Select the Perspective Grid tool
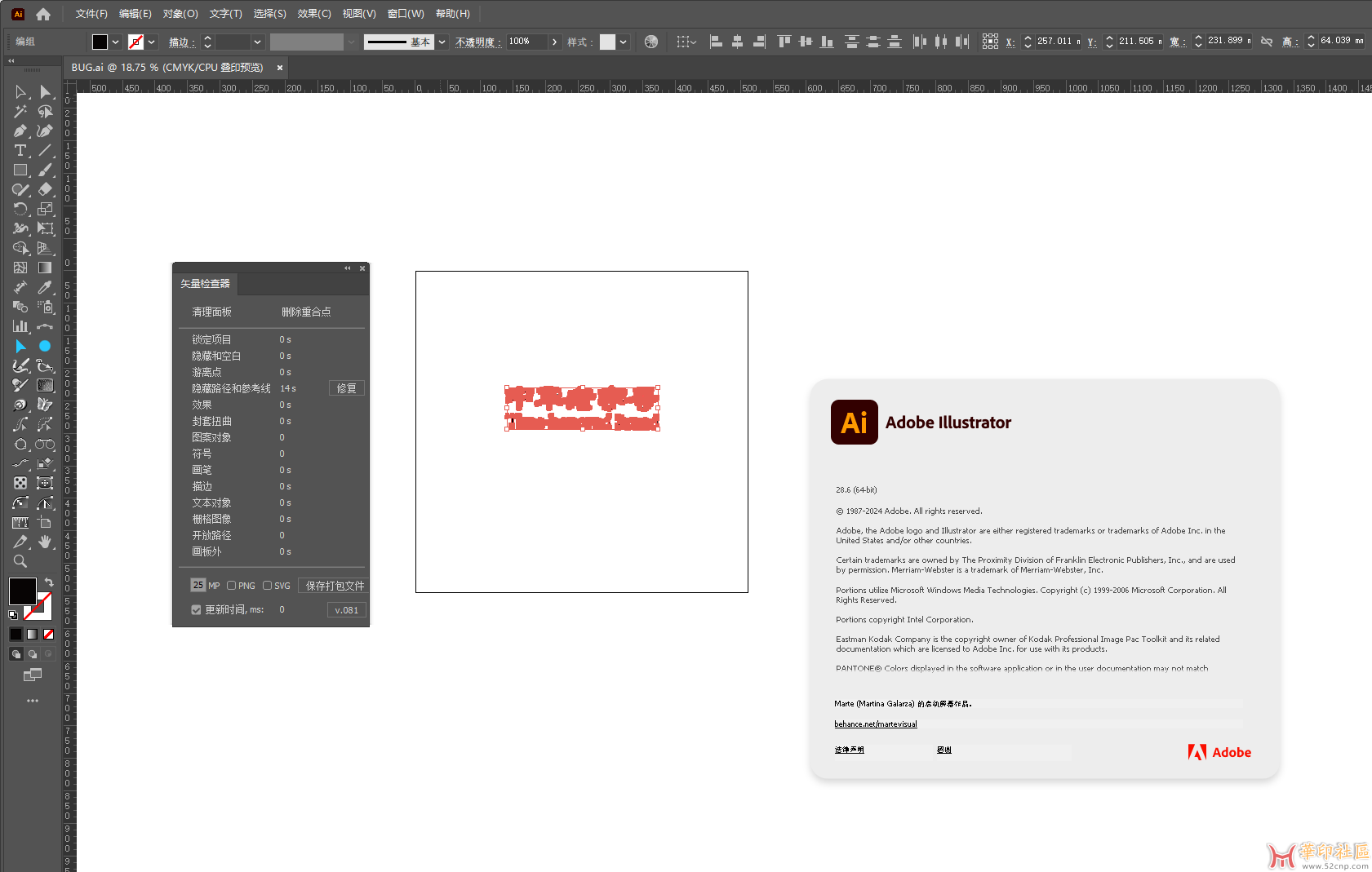 click(45, 249)
